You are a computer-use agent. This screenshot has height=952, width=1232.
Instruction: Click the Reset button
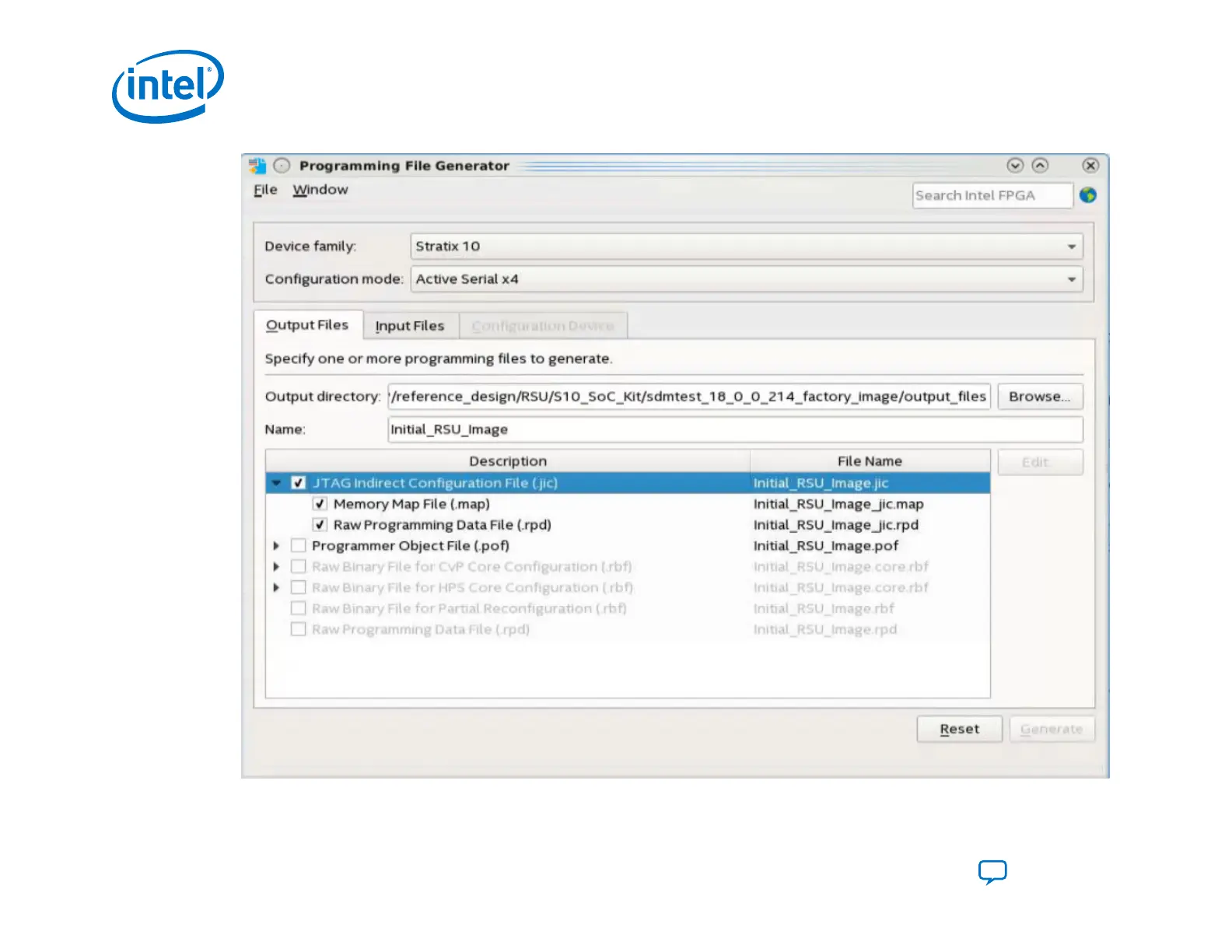click(x=960, y=730)
